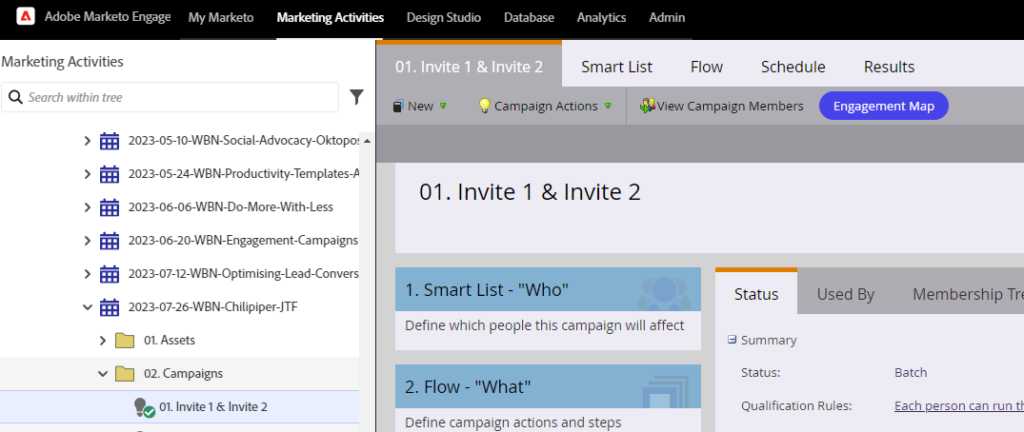Click the Campaign Actions lightbulb icon

[484, 106]
